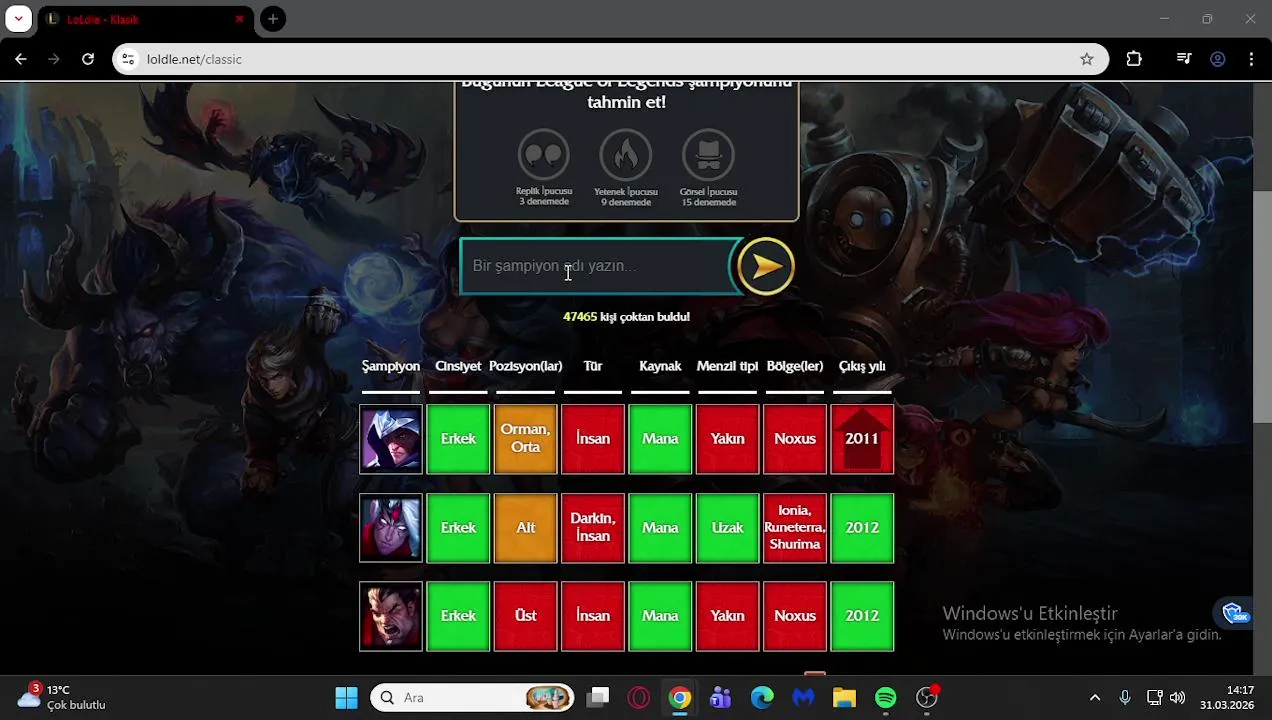Screen dimensions: 1272x720
Task: Go back with the browser back arrow
Action: click(21, 59)
